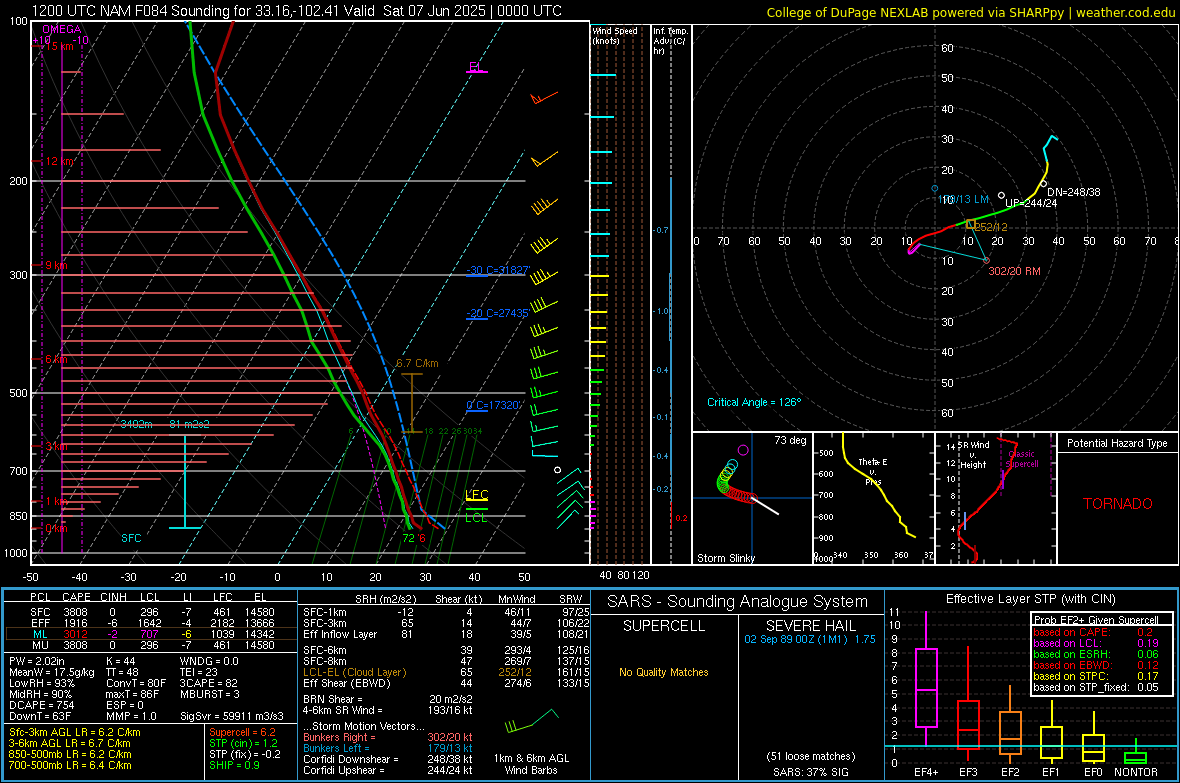Click the Bunkers Left storm motion row
The height and width of the screenshot is (783, 1180).
pyautogui.click(x=388, y=748)
